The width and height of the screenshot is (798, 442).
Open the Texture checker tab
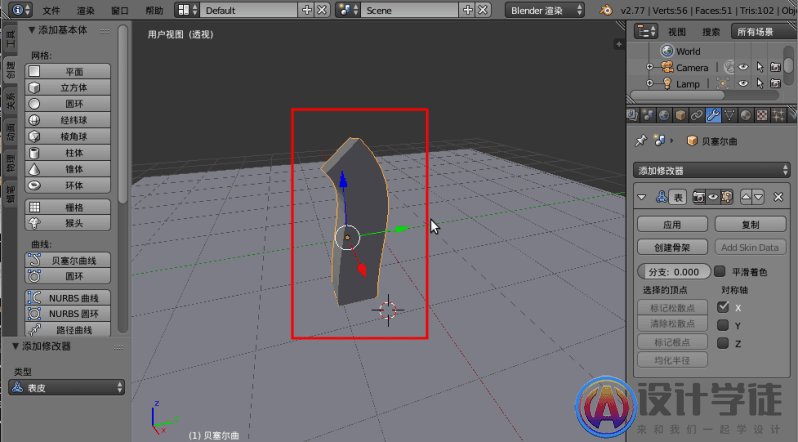762,116
